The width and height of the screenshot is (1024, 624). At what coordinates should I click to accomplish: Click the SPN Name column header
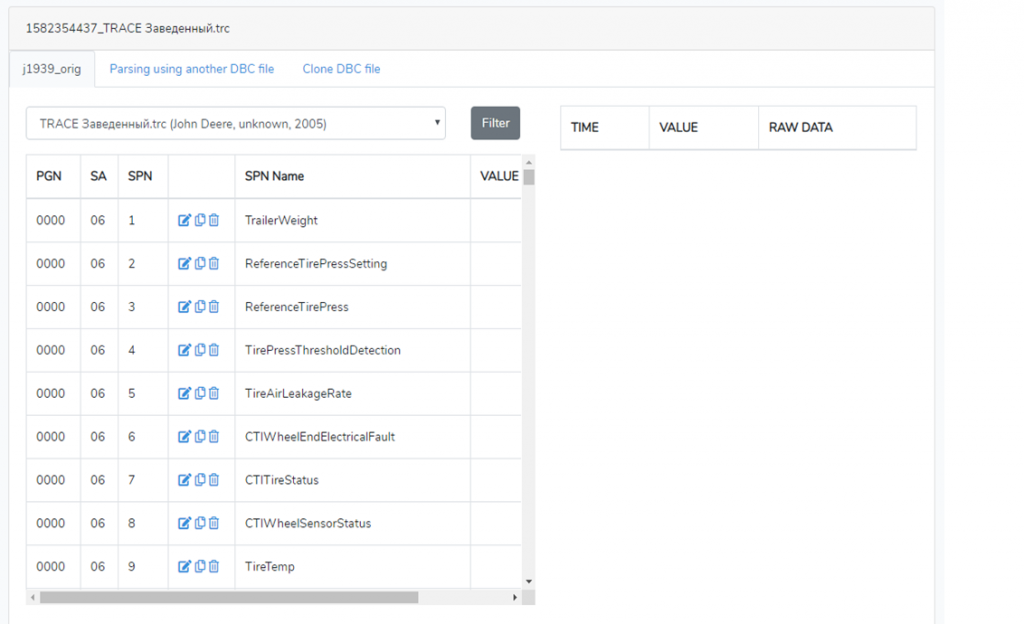pos(274,176)
